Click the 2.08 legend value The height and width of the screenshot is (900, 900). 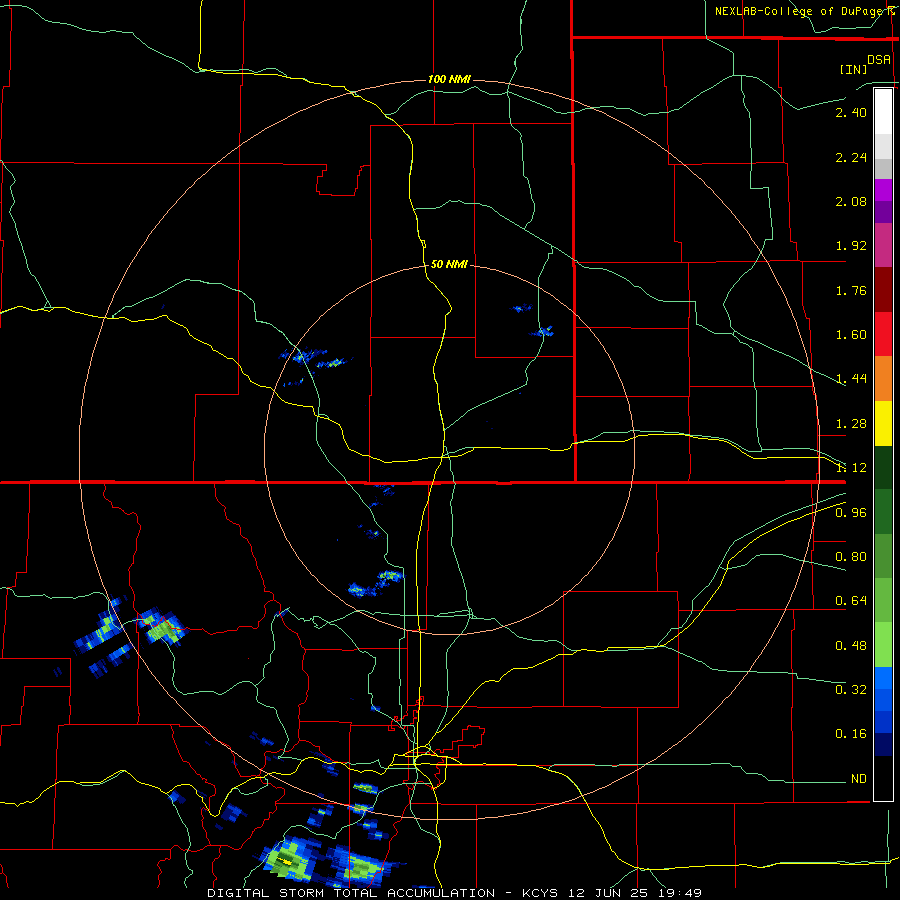click(851, 201)
